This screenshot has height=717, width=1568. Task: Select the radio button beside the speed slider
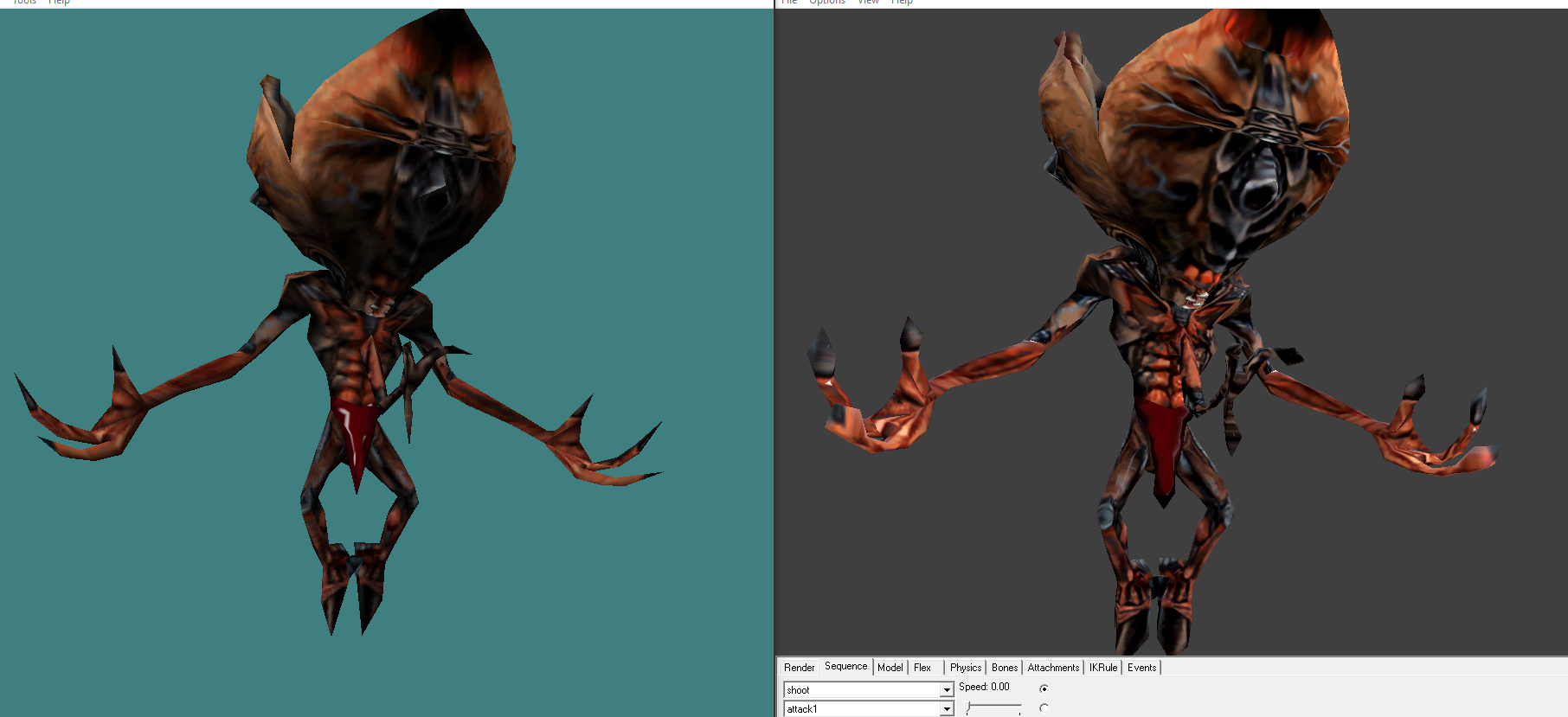click(1044, 707)
